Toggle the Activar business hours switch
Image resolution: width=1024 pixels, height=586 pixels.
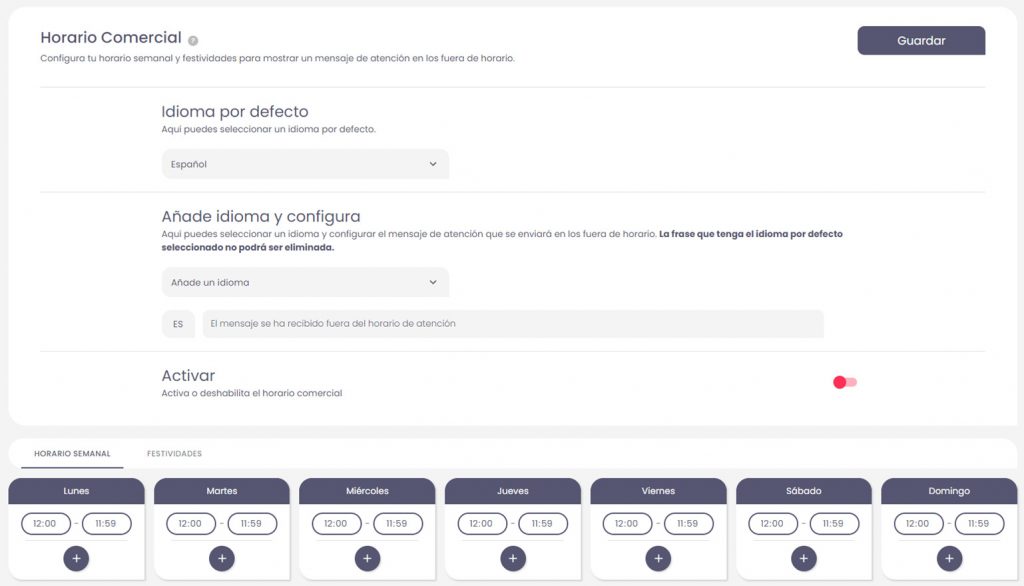845,382
